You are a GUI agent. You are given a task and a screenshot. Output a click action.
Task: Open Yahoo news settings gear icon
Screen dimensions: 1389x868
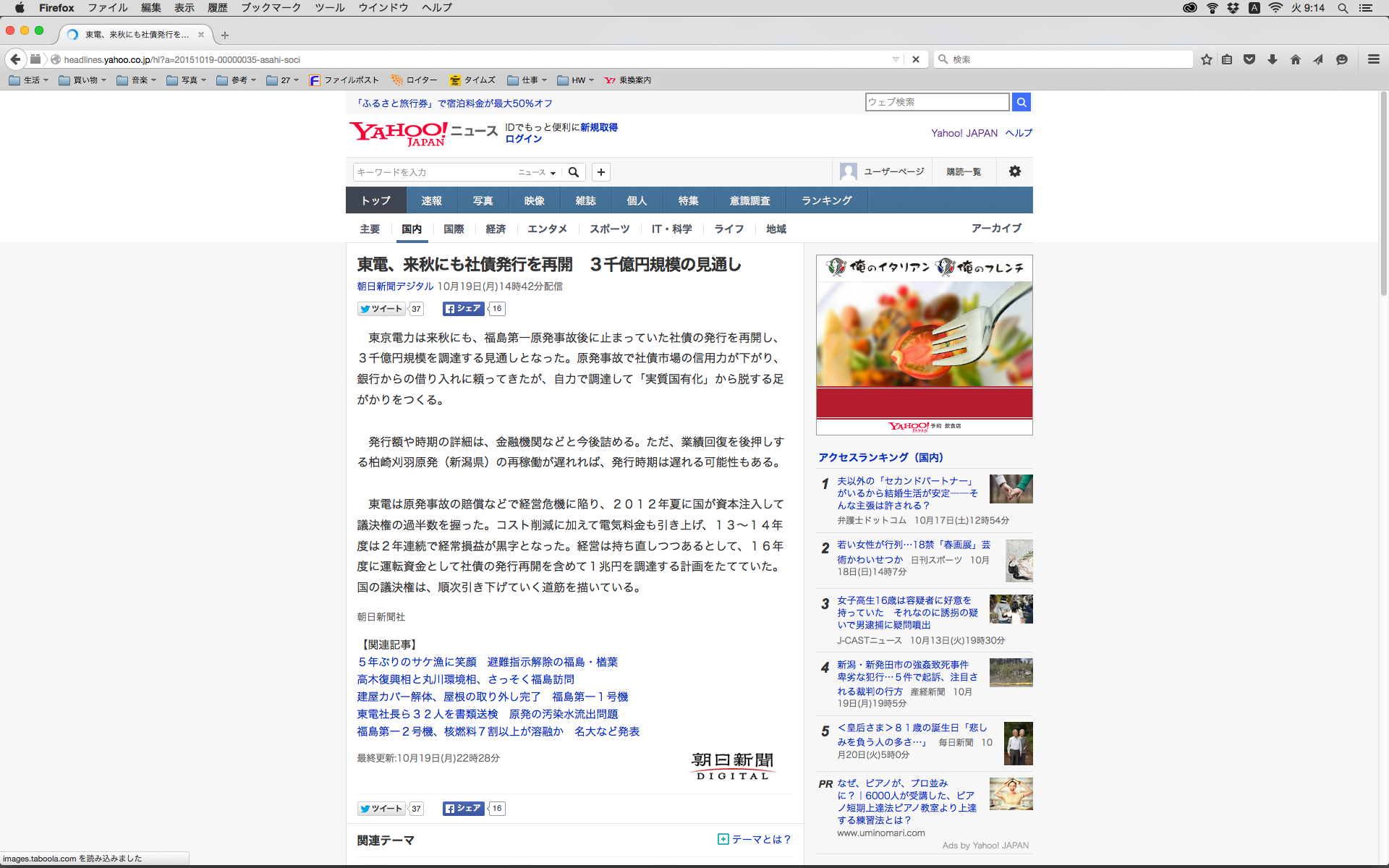1014,171
